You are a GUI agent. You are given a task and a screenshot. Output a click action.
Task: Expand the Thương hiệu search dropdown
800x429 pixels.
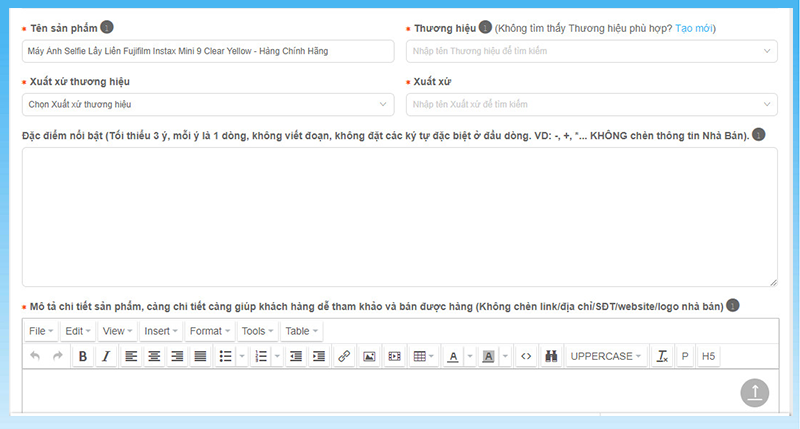click(x=592, y=51)
